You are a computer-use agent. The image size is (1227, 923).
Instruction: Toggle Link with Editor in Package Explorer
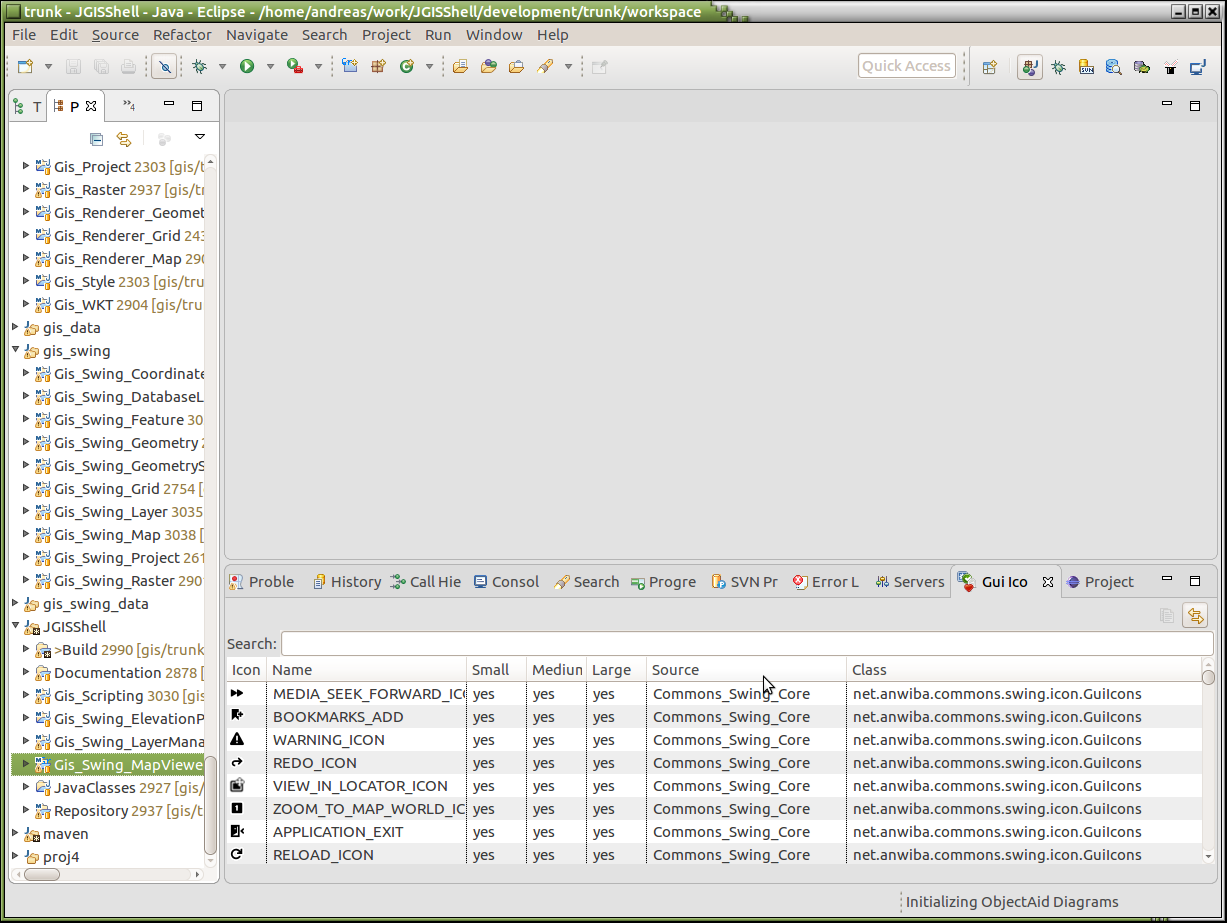point(124,139)
